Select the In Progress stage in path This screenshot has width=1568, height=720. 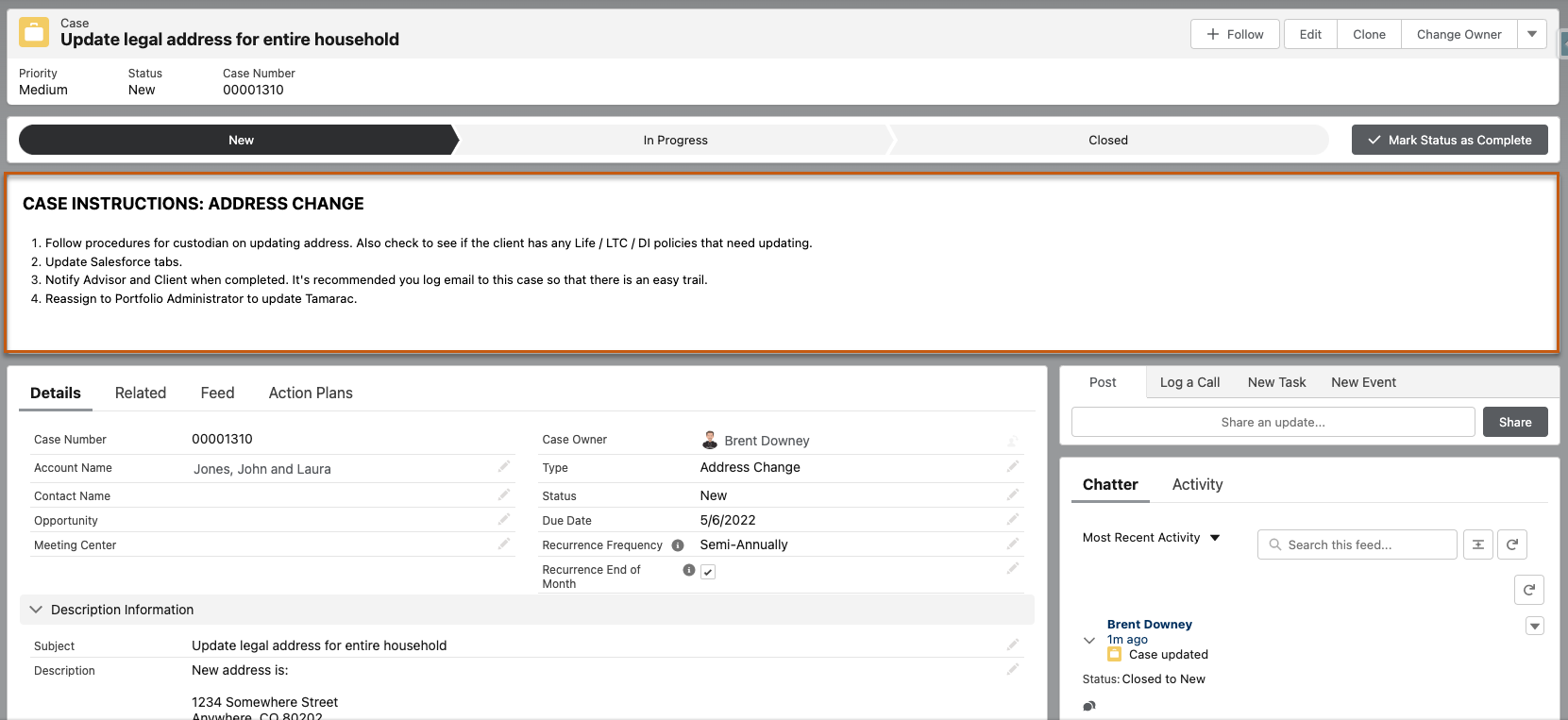pyautogui.click(x=675, y=140)
